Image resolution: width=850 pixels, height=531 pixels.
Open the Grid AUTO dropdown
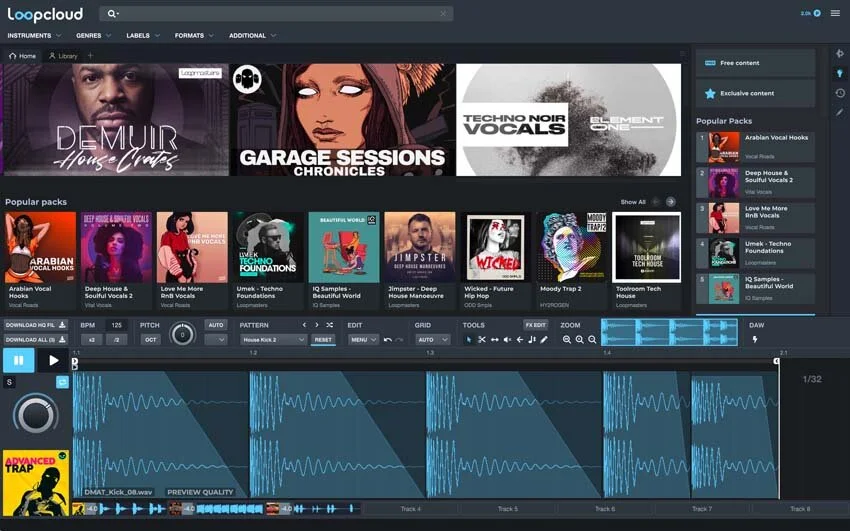pyautogui.click(x=433, y=340)
